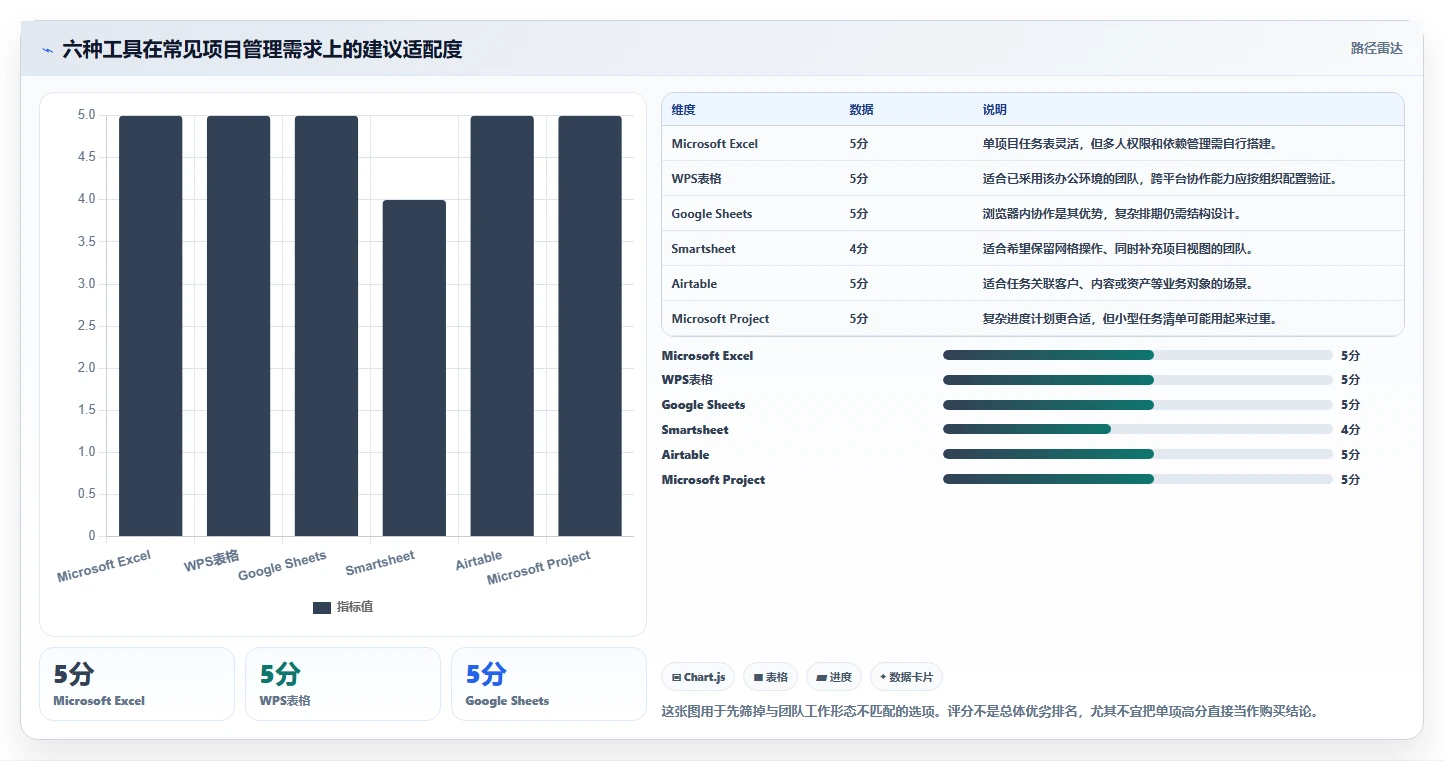The width and height of the screenshot is (1444, 761).
Task: Click the 进度 chip
Action: click(834, 677)
